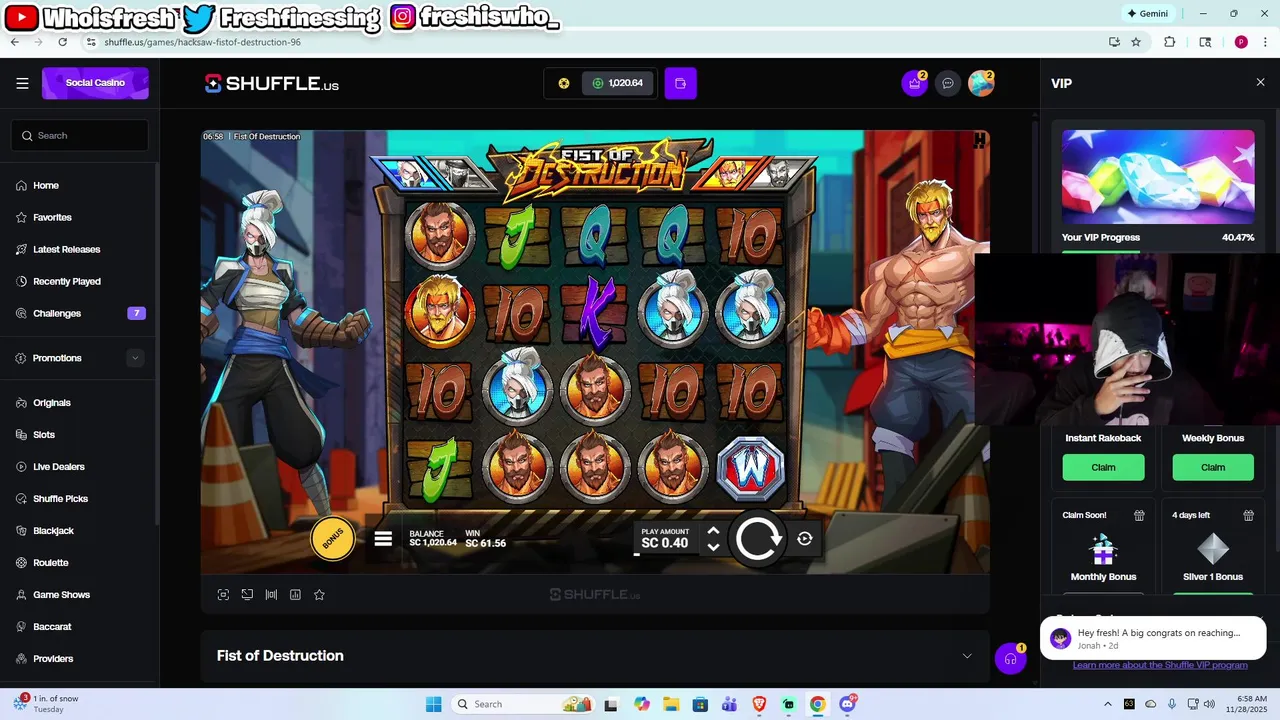Open the VIP crown rewards icon

click(x=914, y=83)
